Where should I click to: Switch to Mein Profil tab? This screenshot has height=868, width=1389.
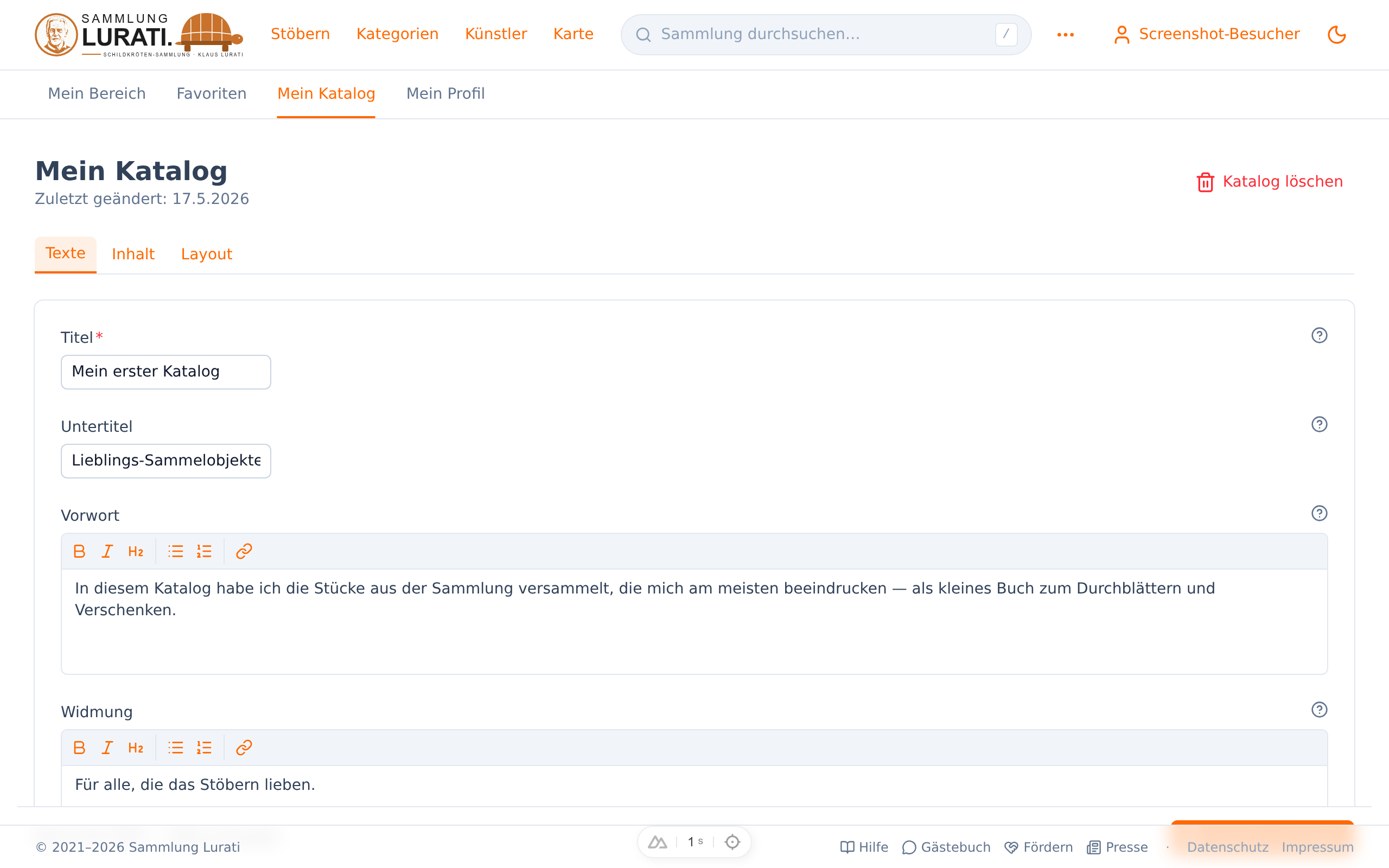point(445,93)
